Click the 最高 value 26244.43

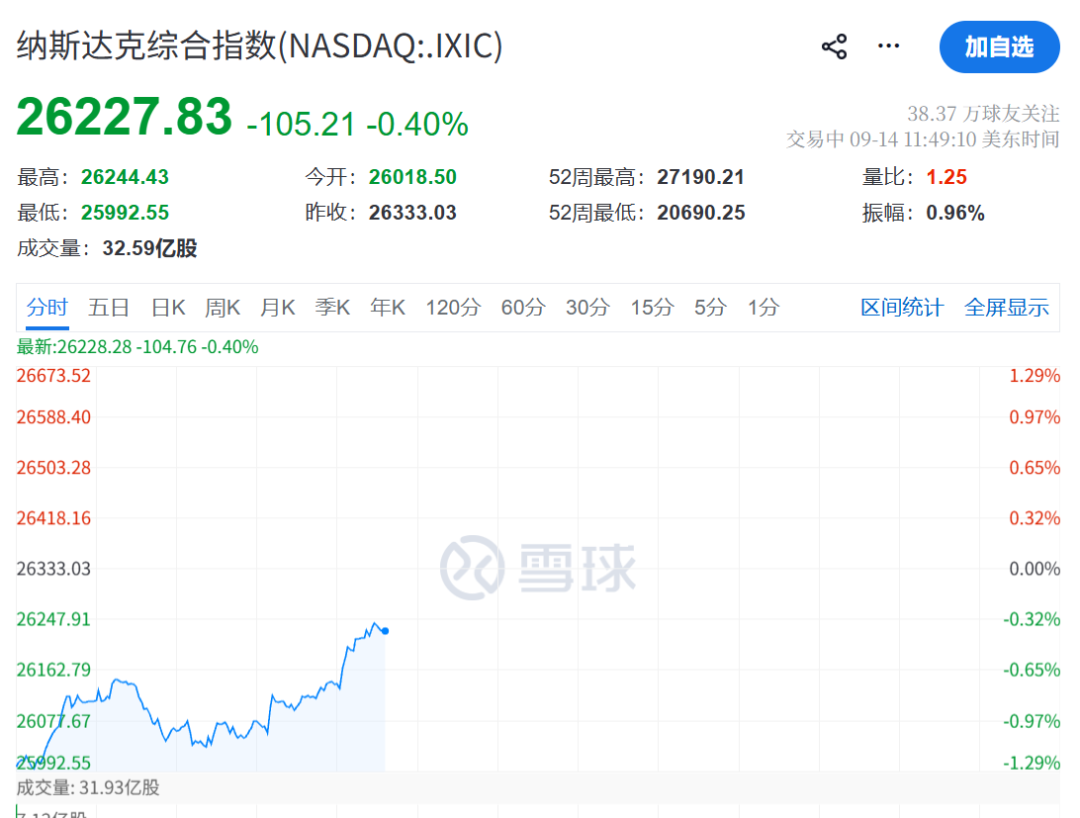coord(125,177)
